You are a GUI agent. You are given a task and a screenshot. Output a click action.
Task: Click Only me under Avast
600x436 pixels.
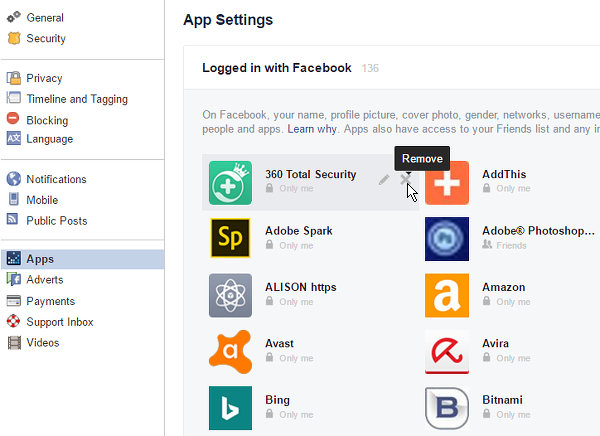coord(290,358)
